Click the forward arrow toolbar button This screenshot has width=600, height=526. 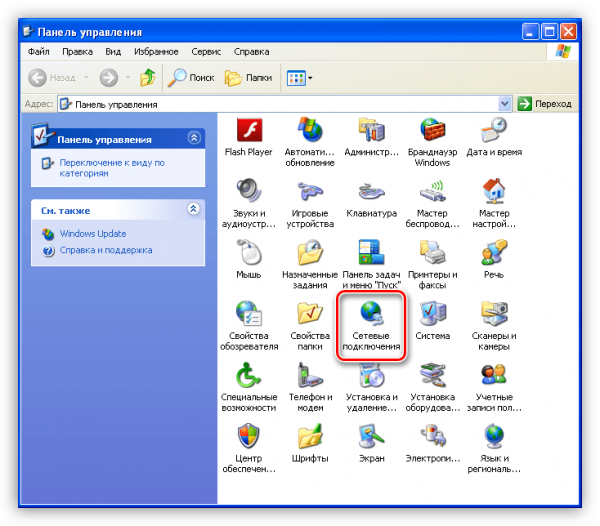(109, 78)
